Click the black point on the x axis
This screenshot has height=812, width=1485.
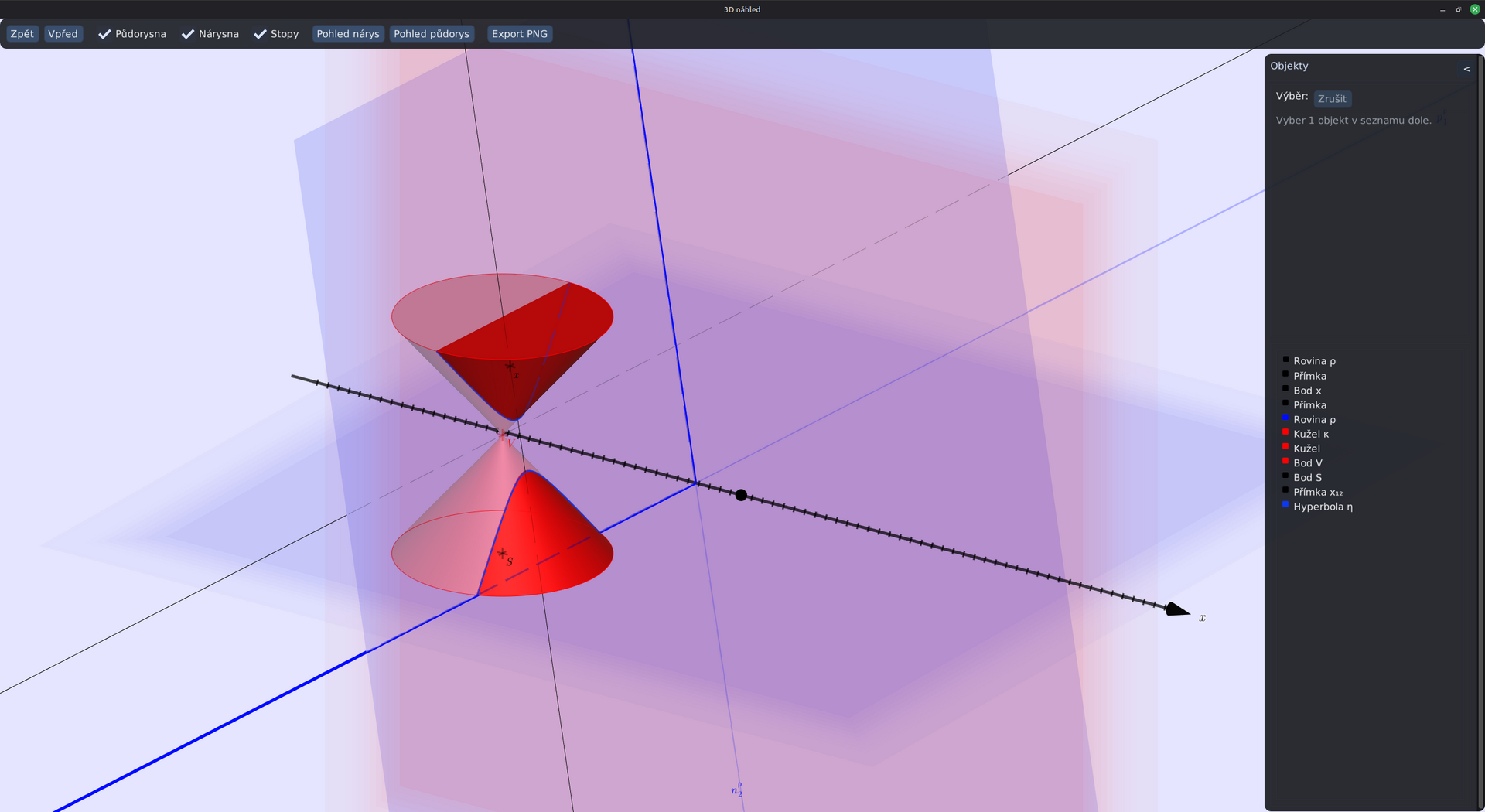(x=741, y=495)
